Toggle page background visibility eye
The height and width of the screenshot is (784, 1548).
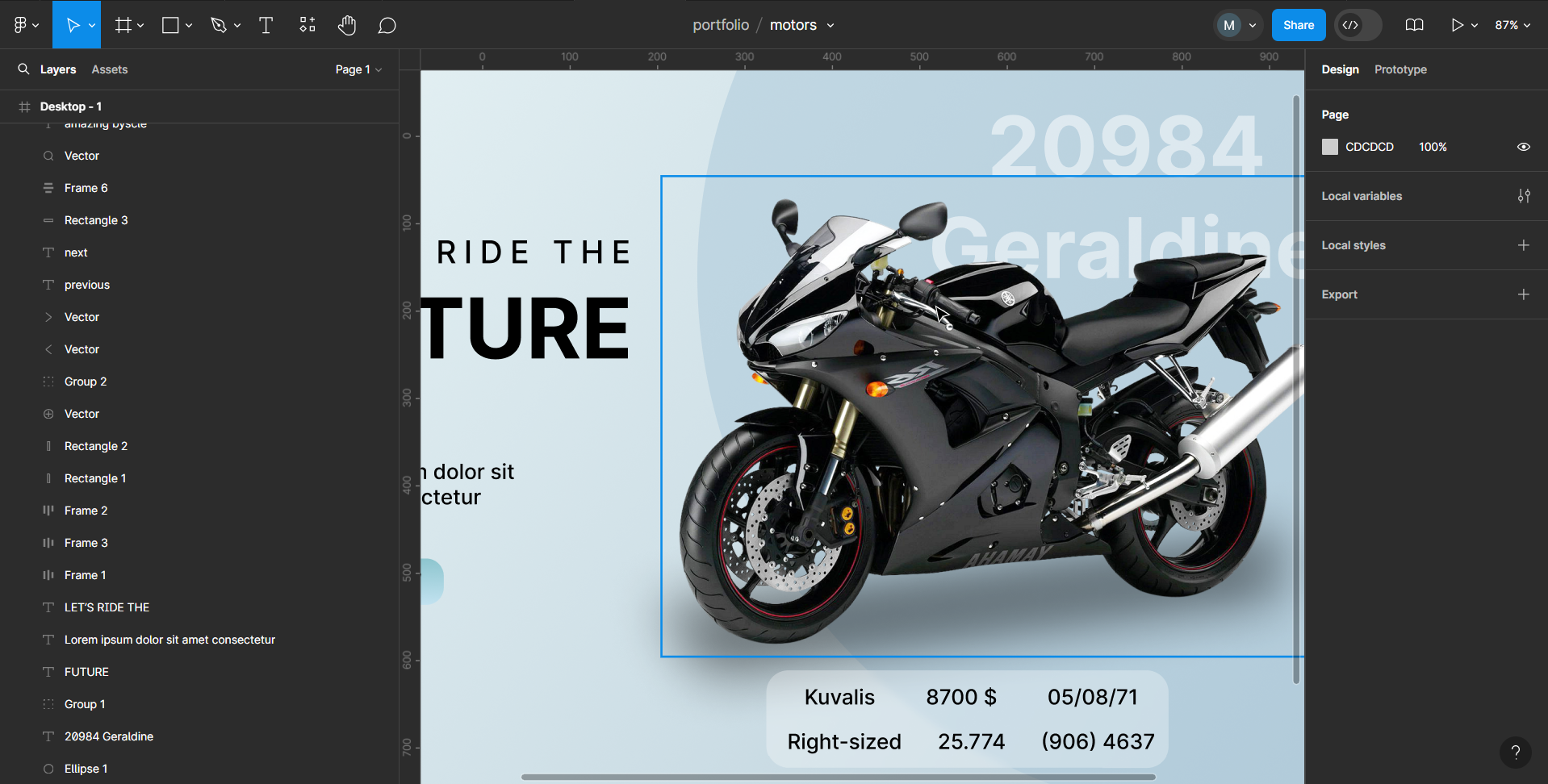(x=1523, y=147)
